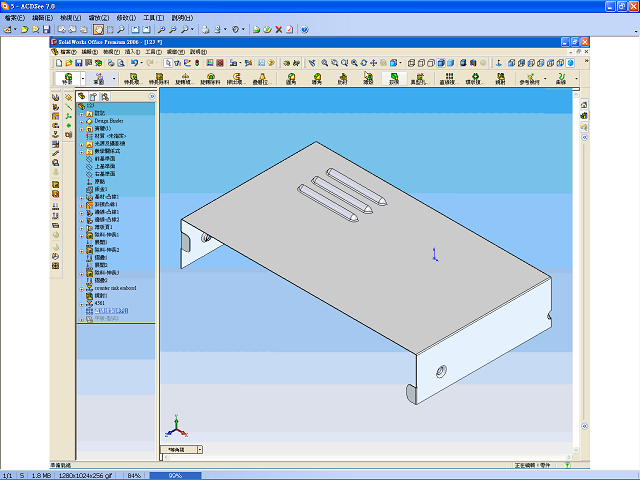Switch to ConfigurationManager tab
The width and height of the screenshot is (640, 480).
point(105,96)
